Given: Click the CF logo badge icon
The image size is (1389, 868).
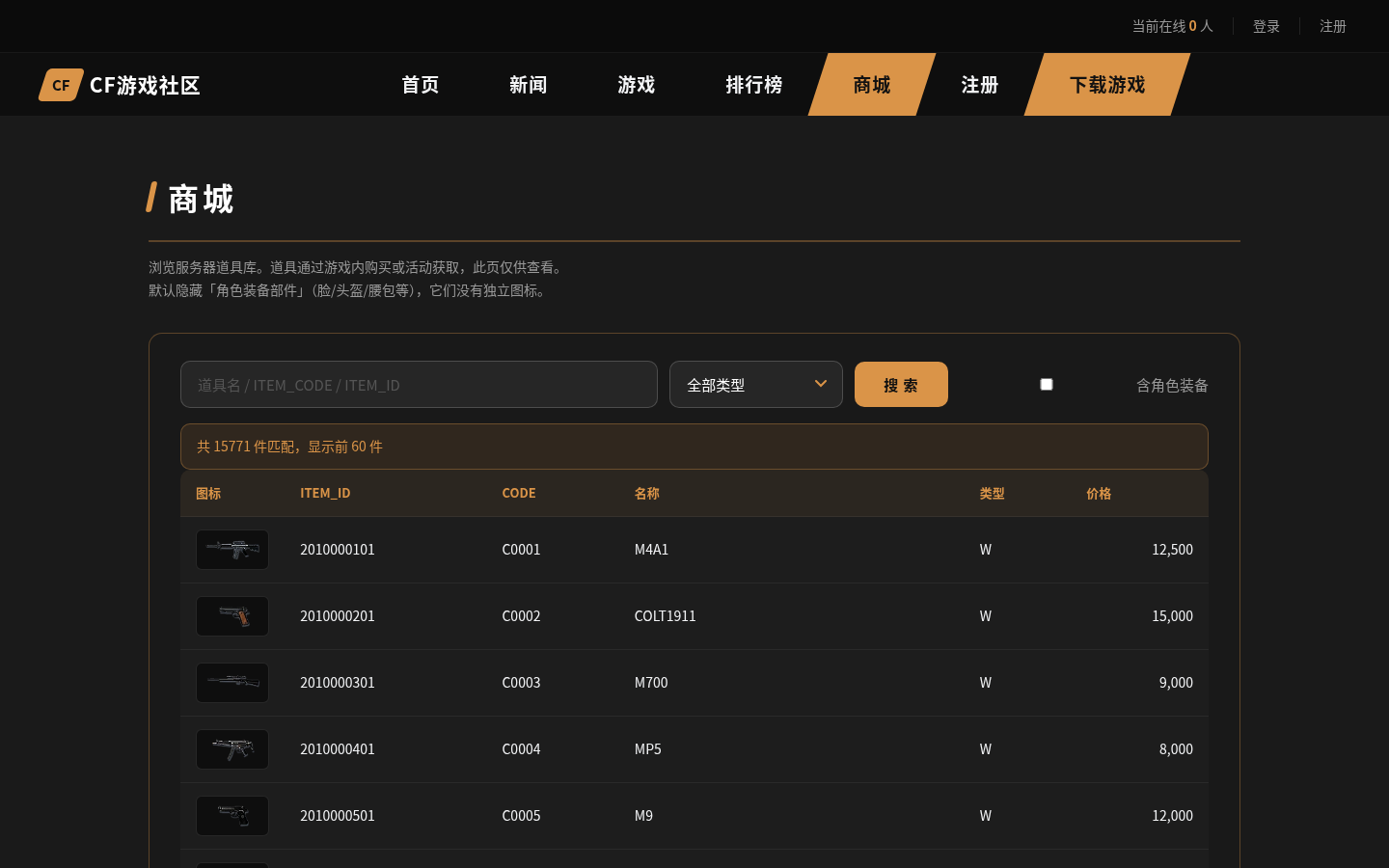Looking at the screenshot, I should click(x=61, y=85).
